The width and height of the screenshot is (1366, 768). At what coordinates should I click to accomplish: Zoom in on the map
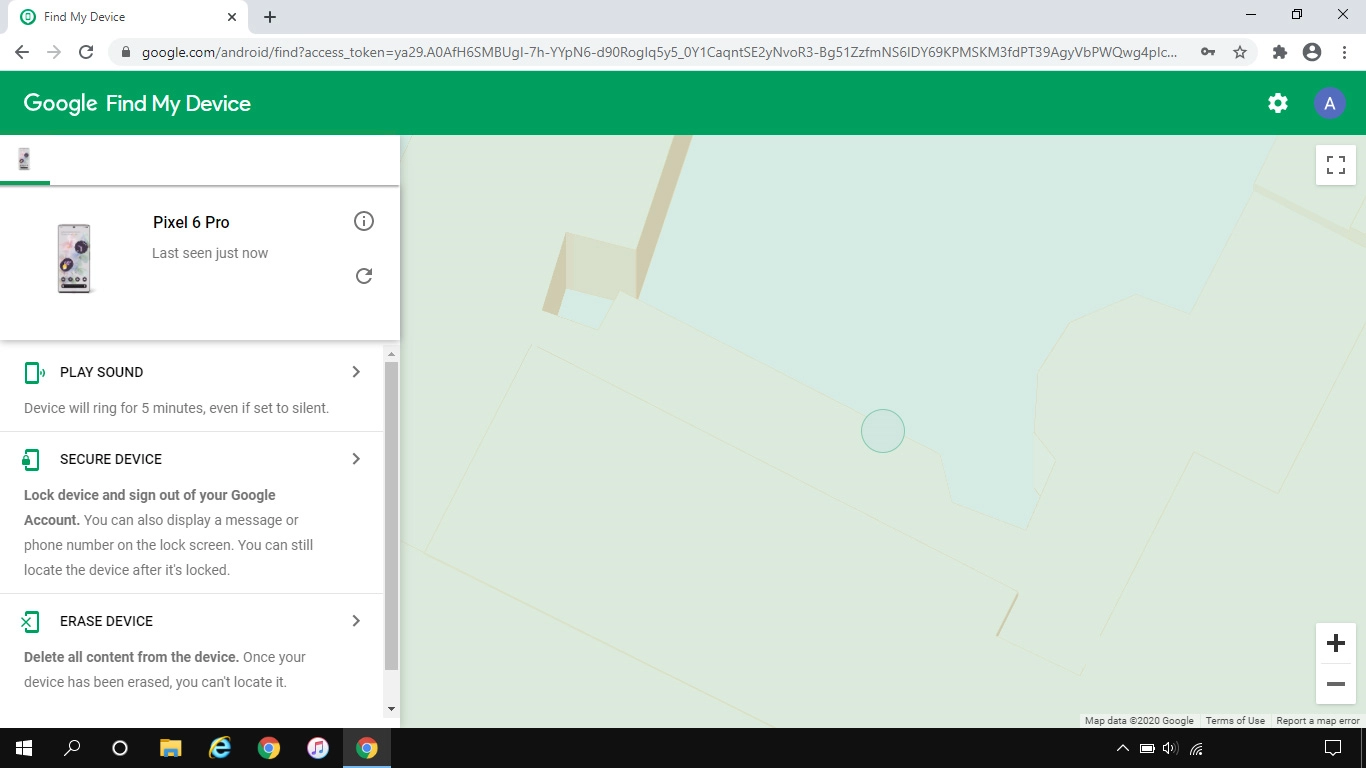click(x=1335, y=643)
